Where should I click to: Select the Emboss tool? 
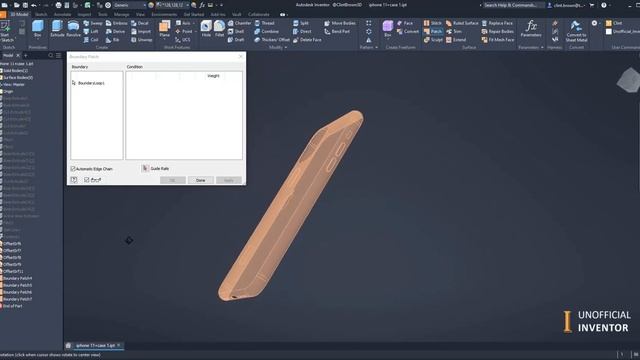click(117, 23)
